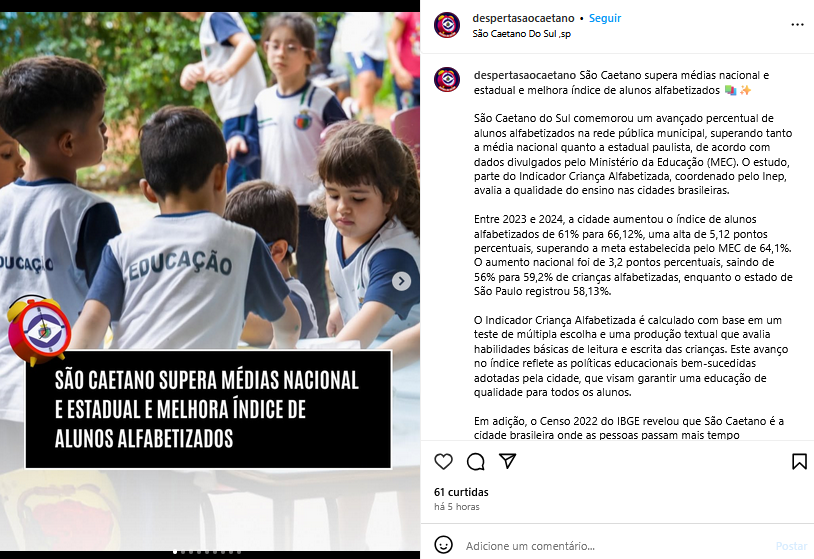
Task: Save post with bookmark icon
Action: pyautogui.click(x=799, y=461)
